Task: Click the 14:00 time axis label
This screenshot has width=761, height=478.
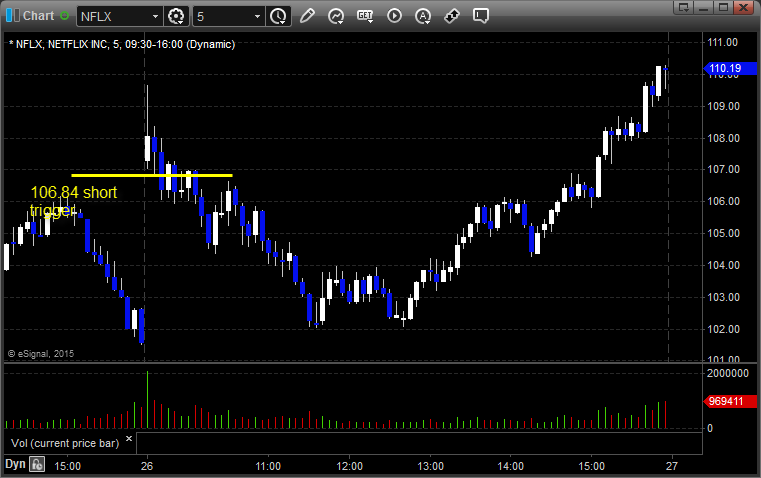Action: tap(511, 466)
